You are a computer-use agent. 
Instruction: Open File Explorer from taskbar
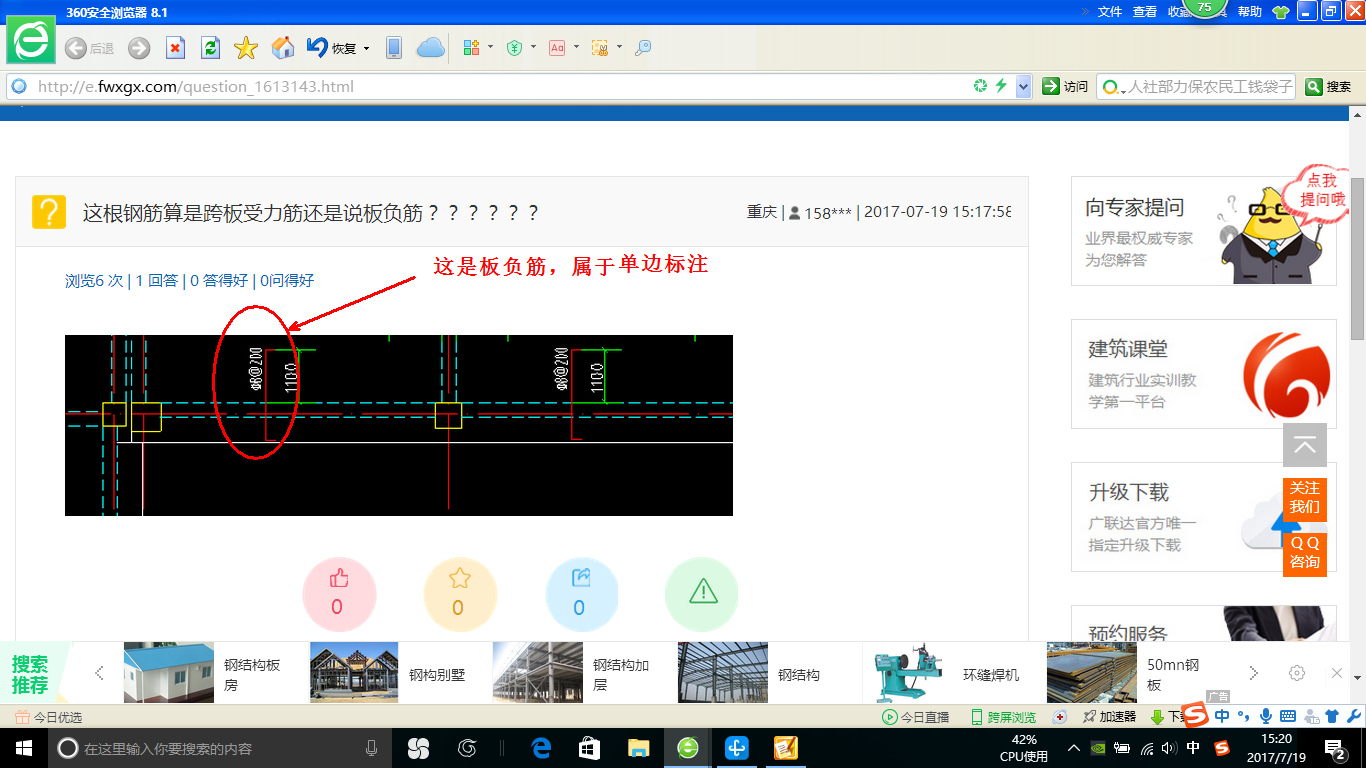tap(638, 748)
